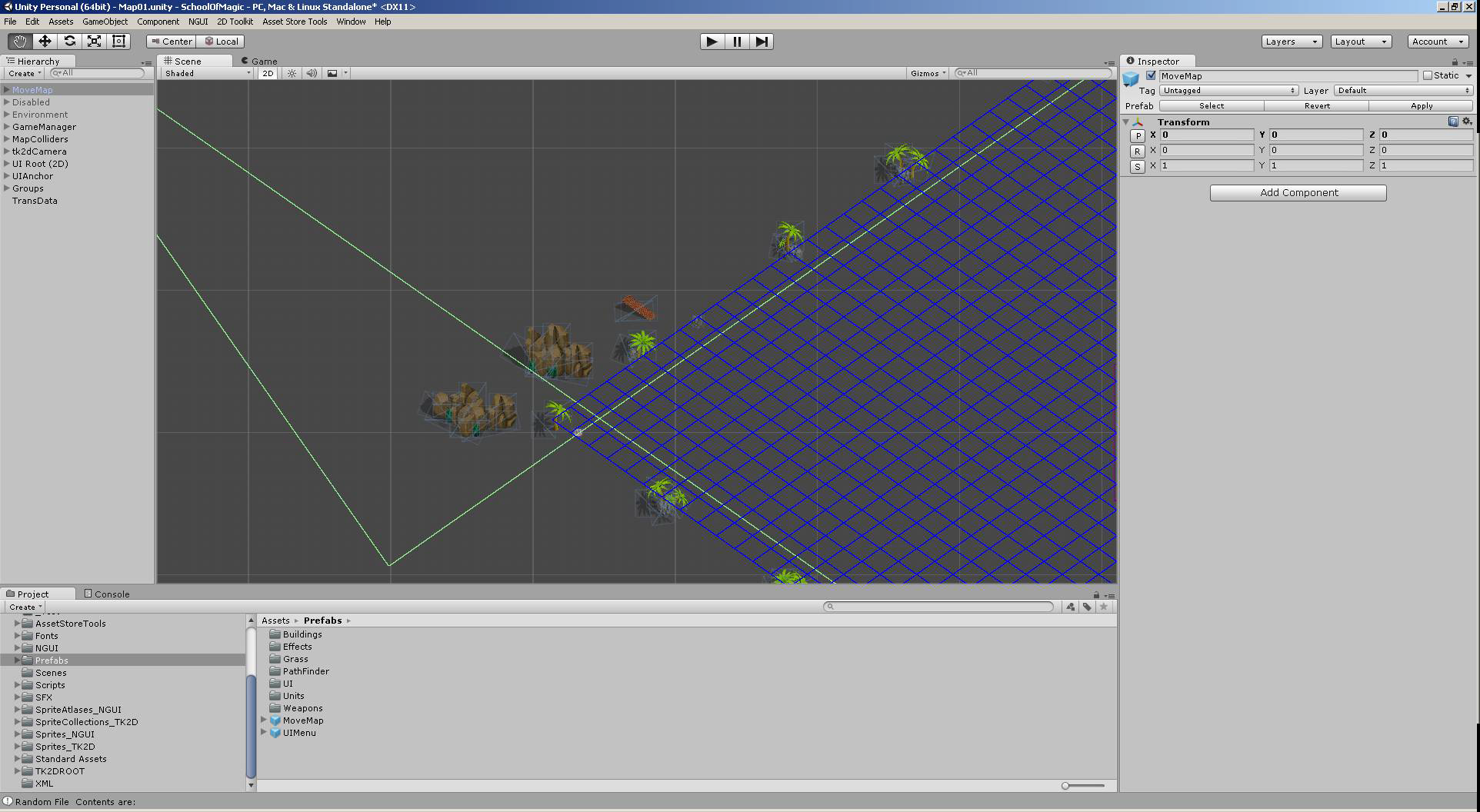Open the GameObject menu
Image resolution: width=1480 pixels, height=812 pixels.
[x=105, y=22]
